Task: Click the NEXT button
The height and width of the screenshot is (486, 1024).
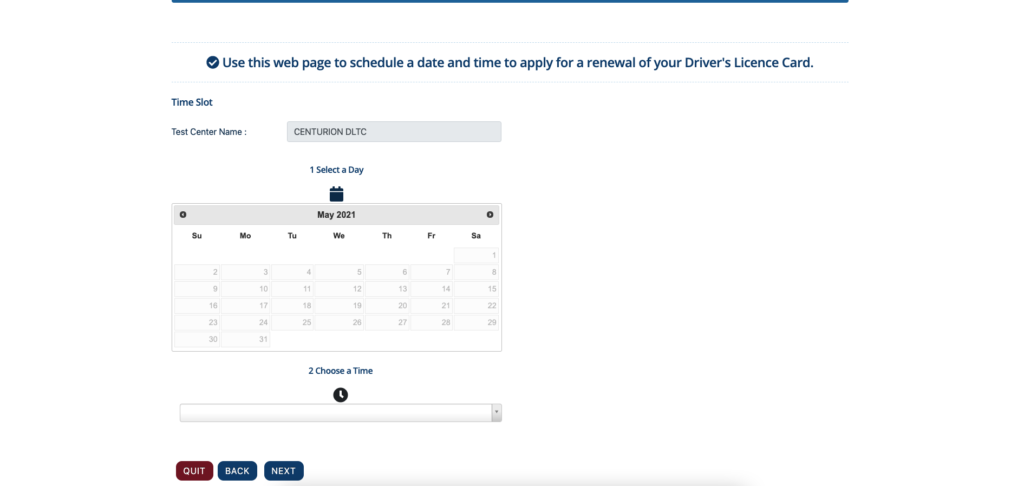Action: [x=283, y=471]
